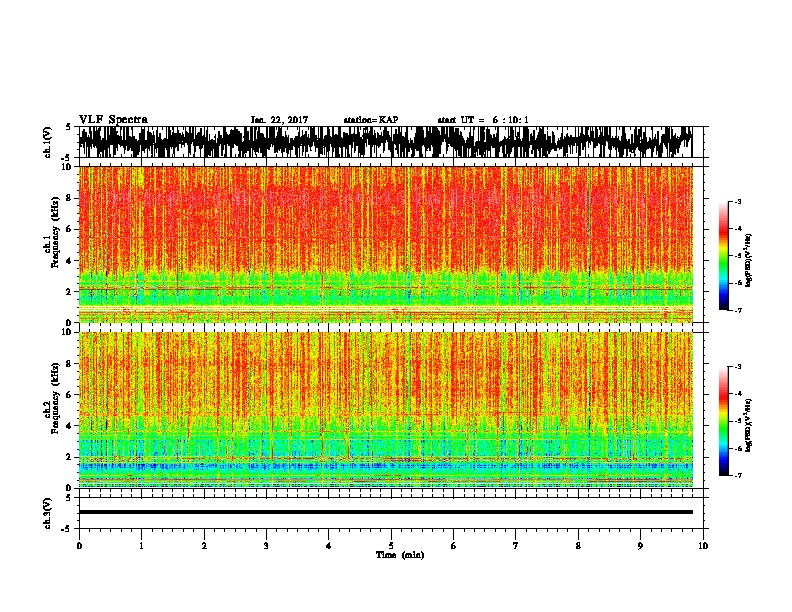Screen dimensions: 792x612
Task: Click the ch.1 "Frequency (kHz)" axis label
Action: [55, 233]
